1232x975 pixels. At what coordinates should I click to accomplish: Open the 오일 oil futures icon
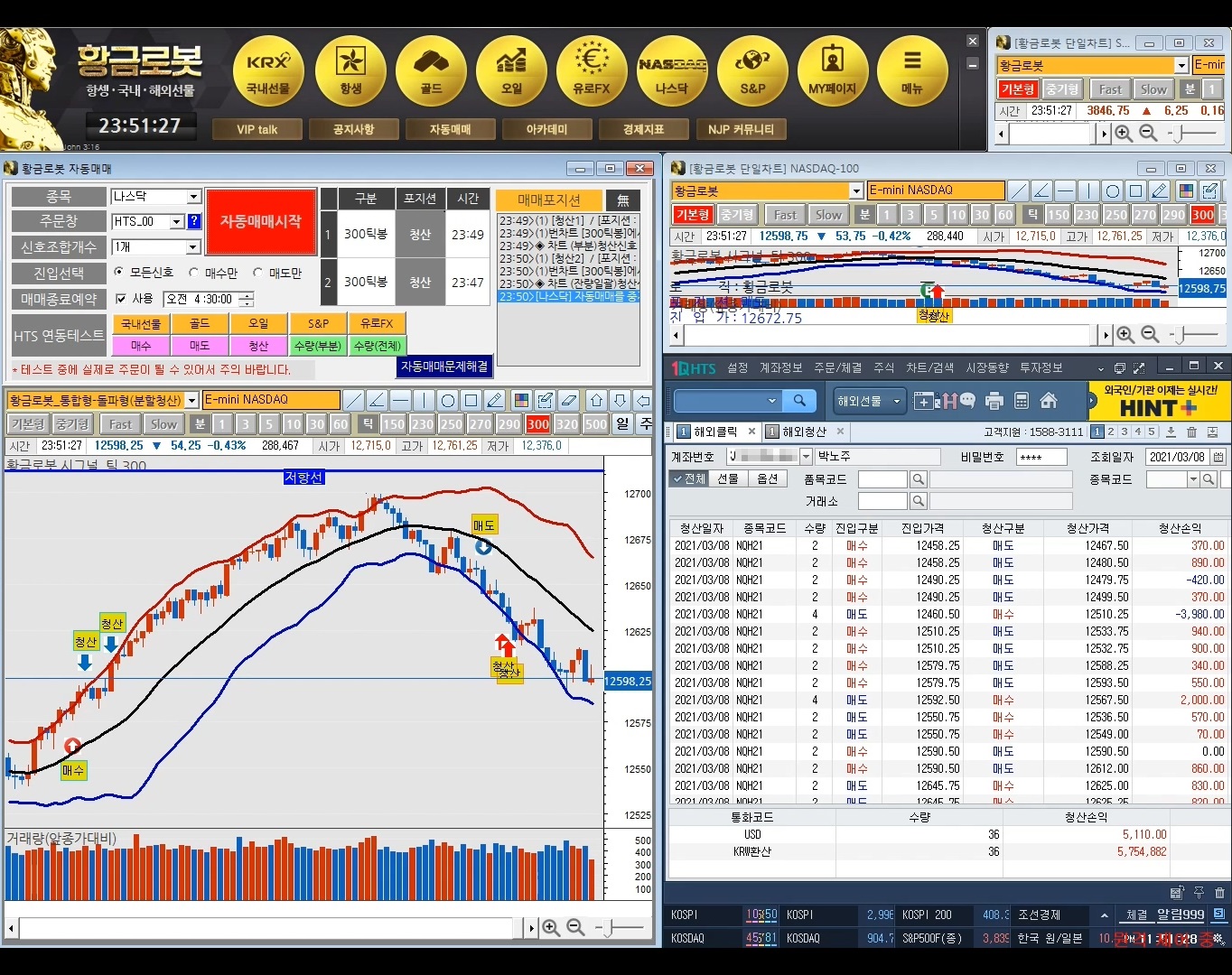511,72
